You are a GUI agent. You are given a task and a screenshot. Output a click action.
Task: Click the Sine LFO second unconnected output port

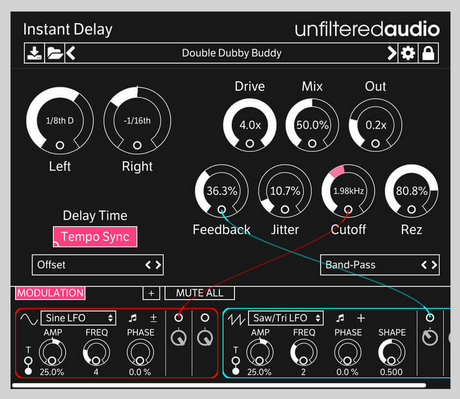click(205, 318)
